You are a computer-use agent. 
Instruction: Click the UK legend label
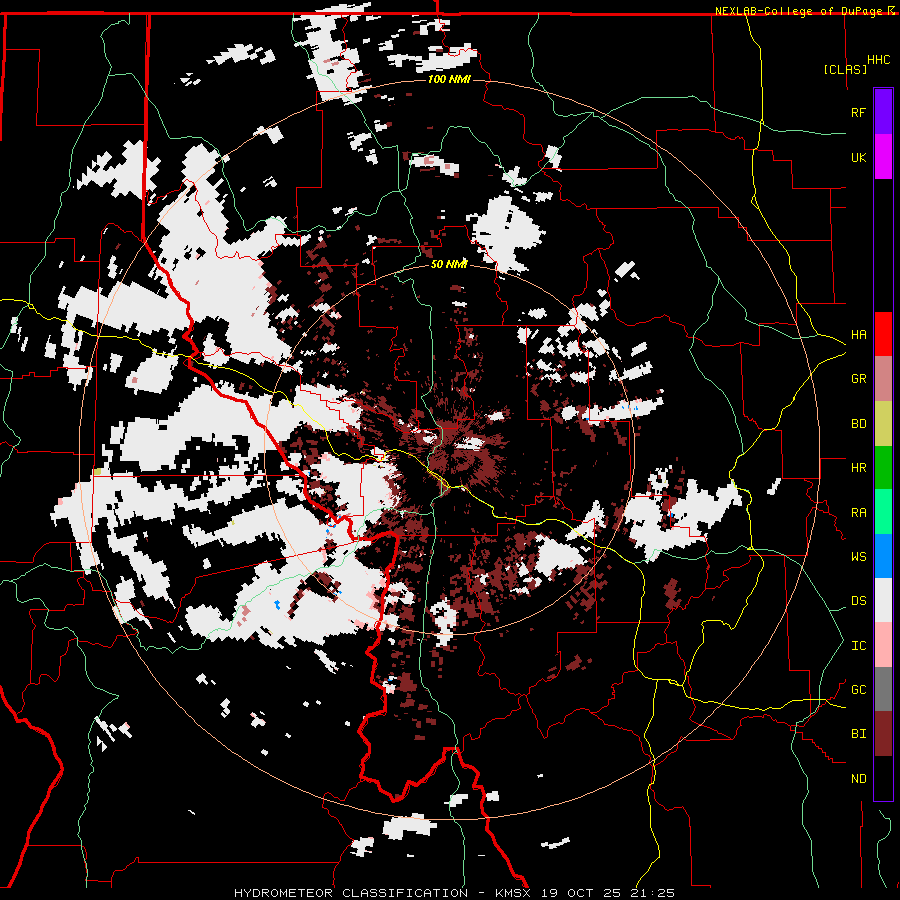tap(858, 157)
